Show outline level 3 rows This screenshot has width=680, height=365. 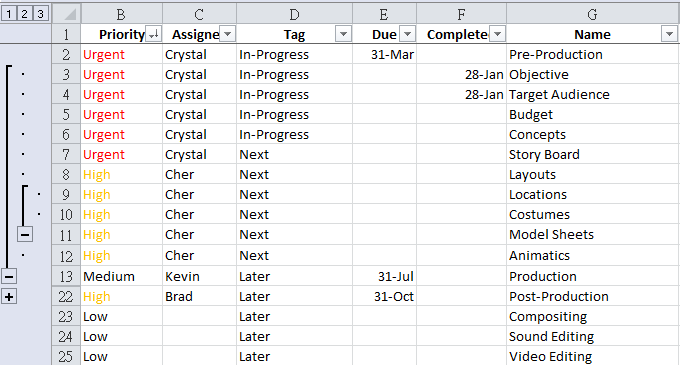(41, 14)
